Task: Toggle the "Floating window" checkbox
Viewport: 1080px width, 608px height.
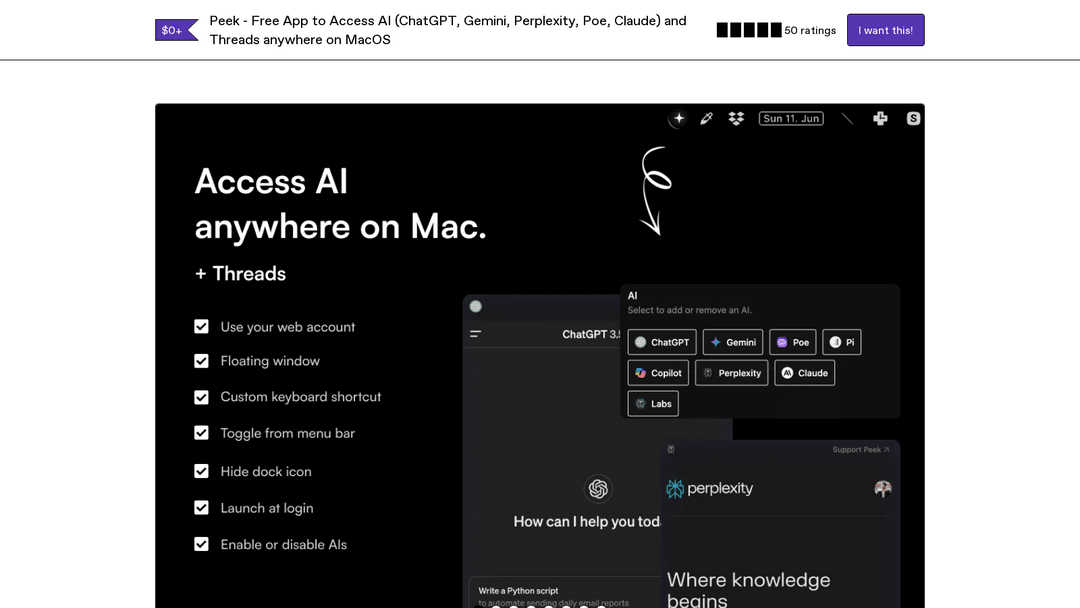Action: 201,361
